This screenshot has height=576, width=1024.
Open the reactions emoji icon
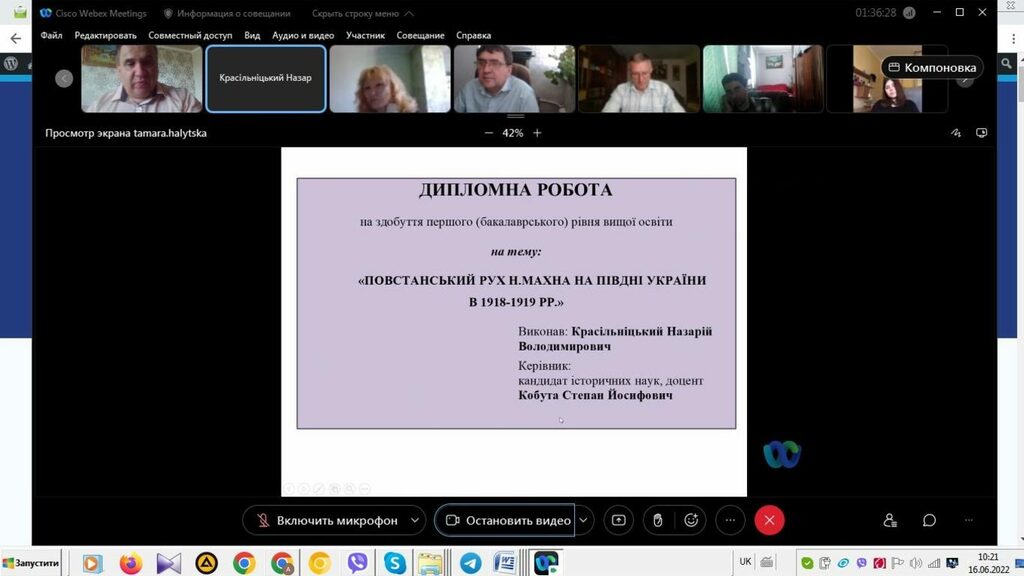point(691,520)
